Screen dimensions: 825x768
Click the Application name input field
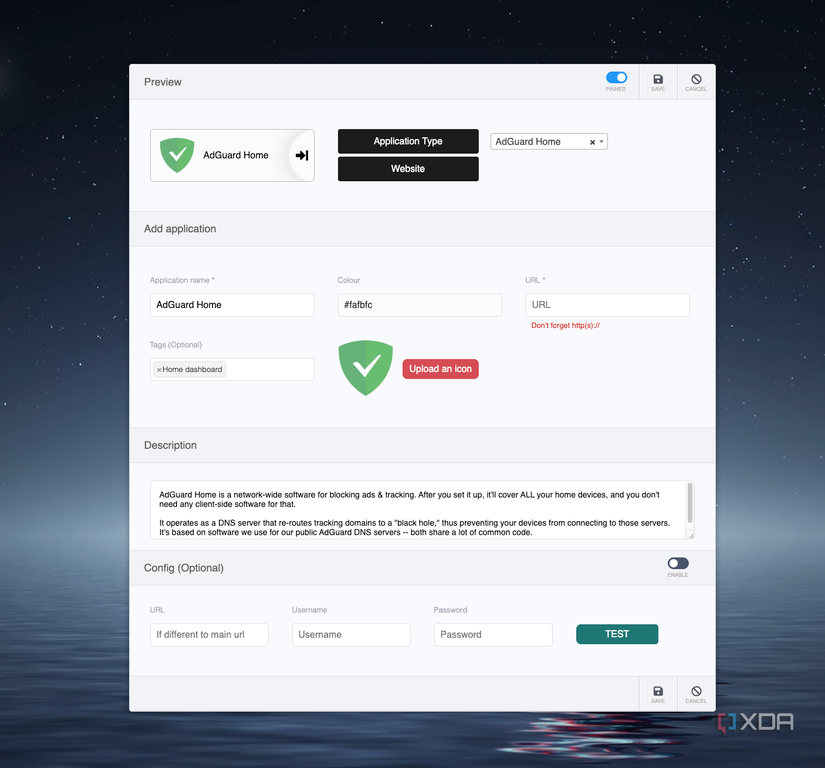coord(232,305)
